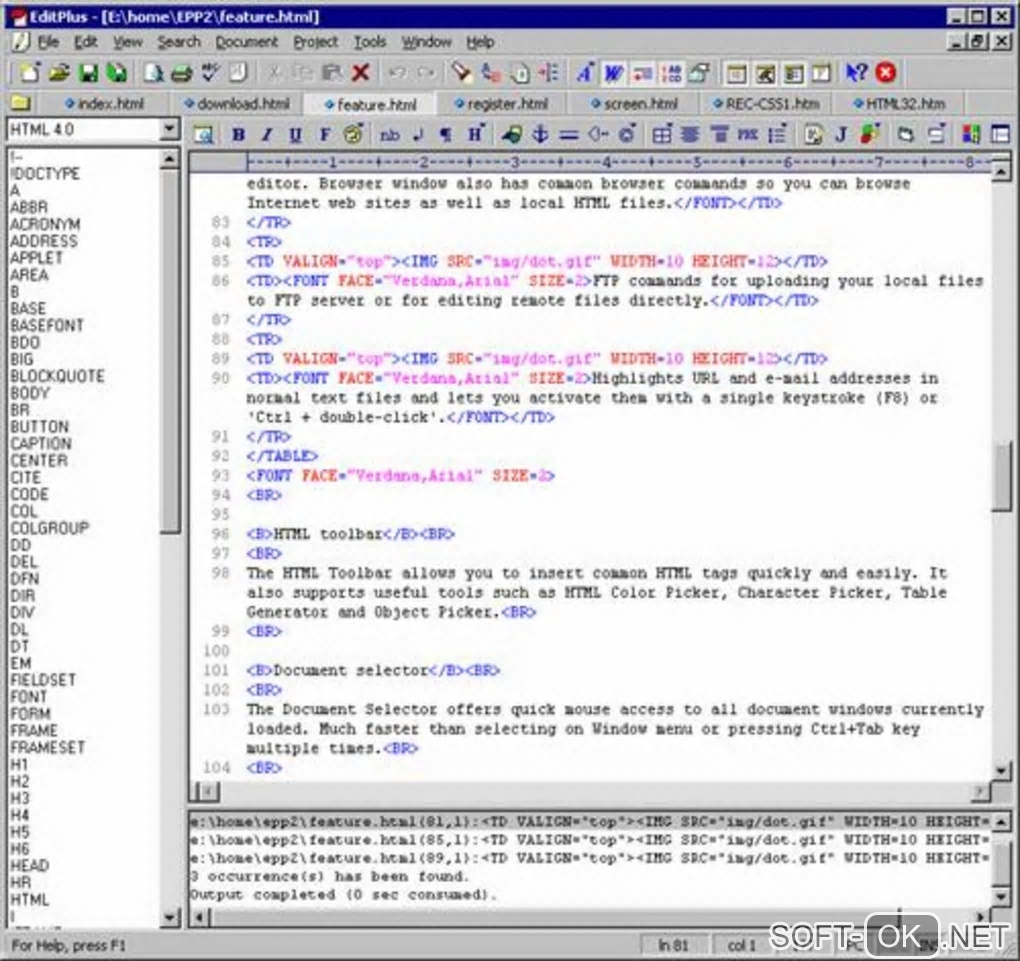The width and height of the screenshot is (1020, 961).
Task: Open the HTML color picker icon
Action: click(x=353, y=135)
